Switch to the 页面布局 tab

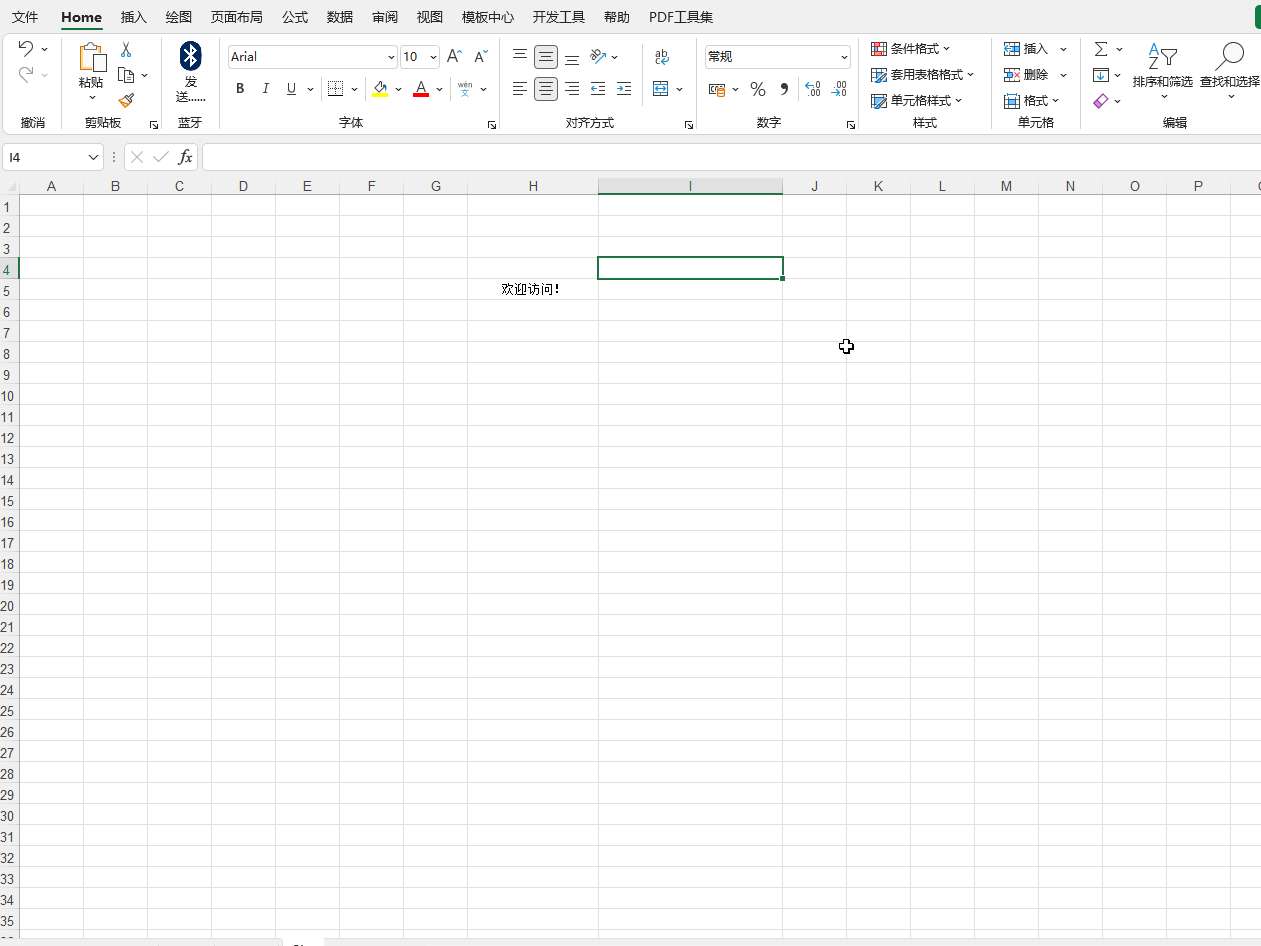click(x=237, y=17)
